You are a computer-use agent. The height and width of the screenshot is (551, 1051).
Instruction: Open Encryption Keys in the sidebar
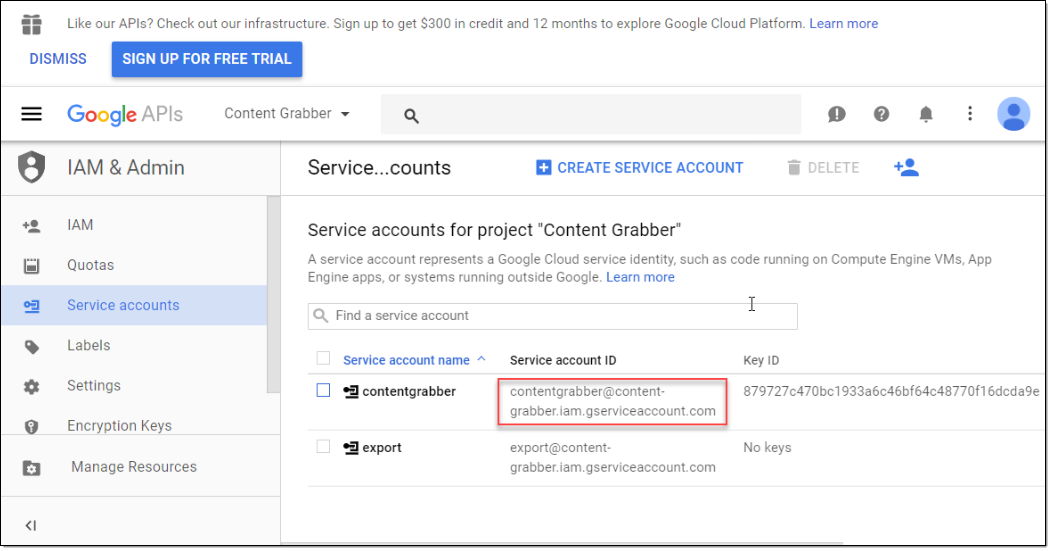point(119,425)
